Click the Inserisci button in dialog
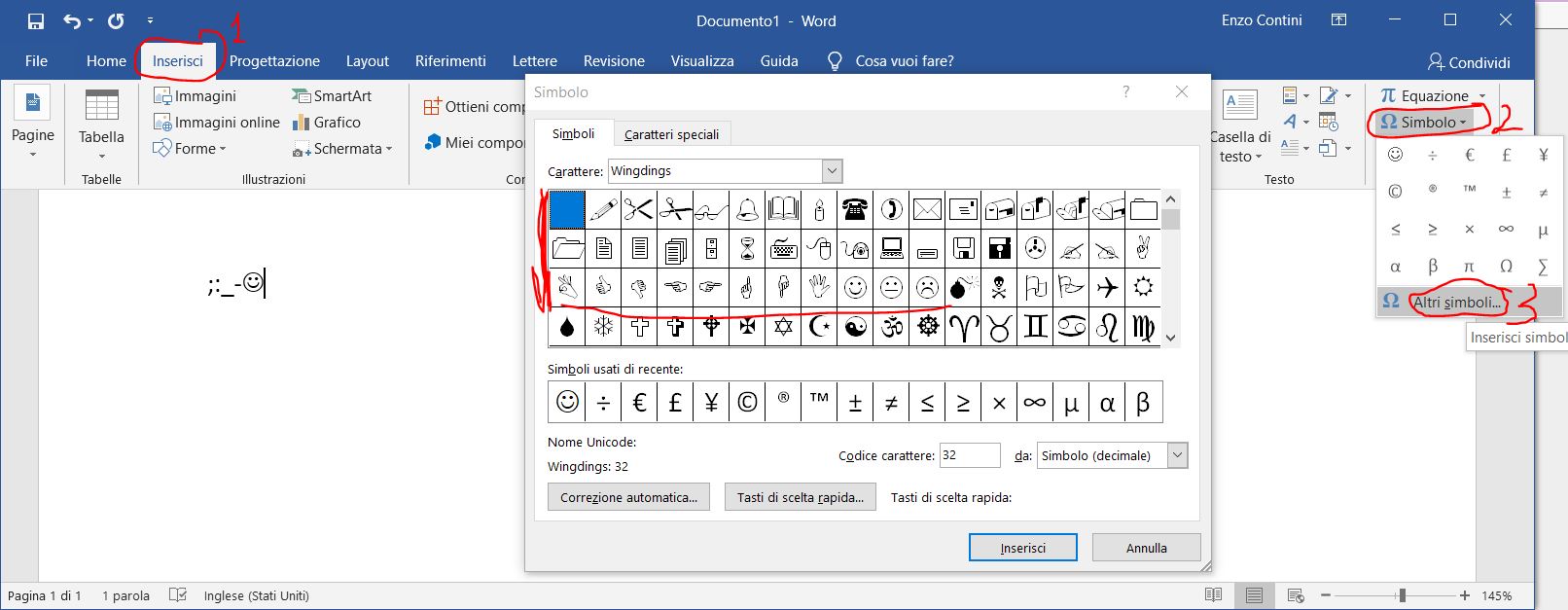 click(x=1022, y=548)
